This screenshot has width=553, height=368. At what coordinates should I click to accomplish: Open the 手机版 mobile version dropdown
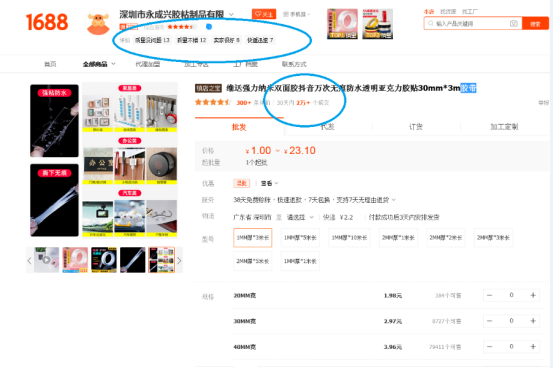(x=296, y=14)
